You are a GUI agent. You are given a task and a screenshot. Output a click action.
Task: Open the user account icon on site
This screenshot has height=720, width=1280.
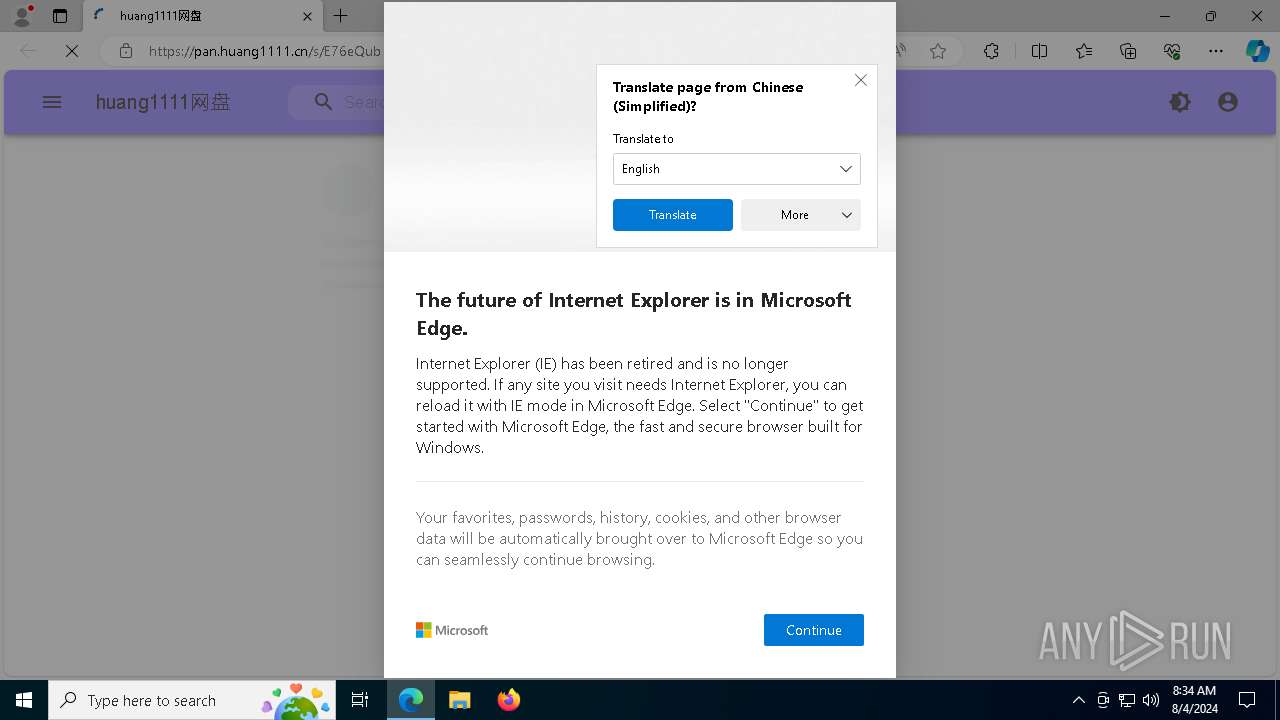click(x=1228, y=102)
